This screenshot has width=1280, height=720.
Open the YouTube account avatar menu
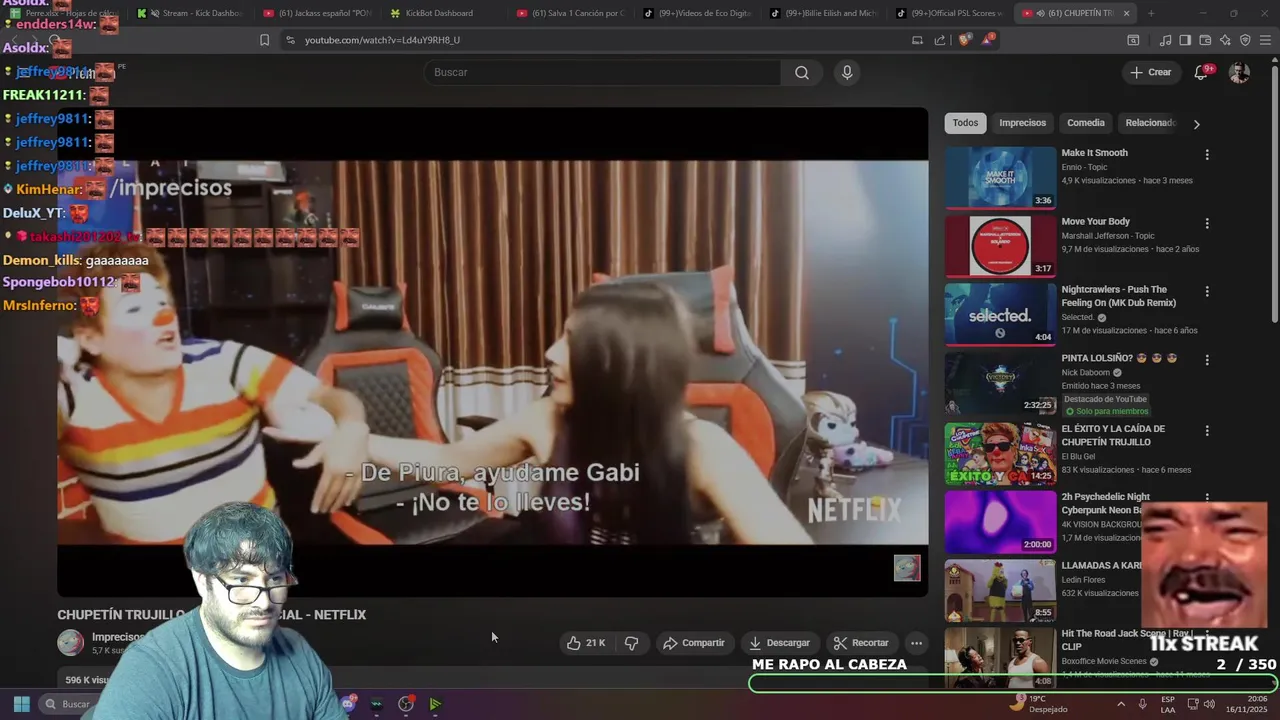point(1239,72)
